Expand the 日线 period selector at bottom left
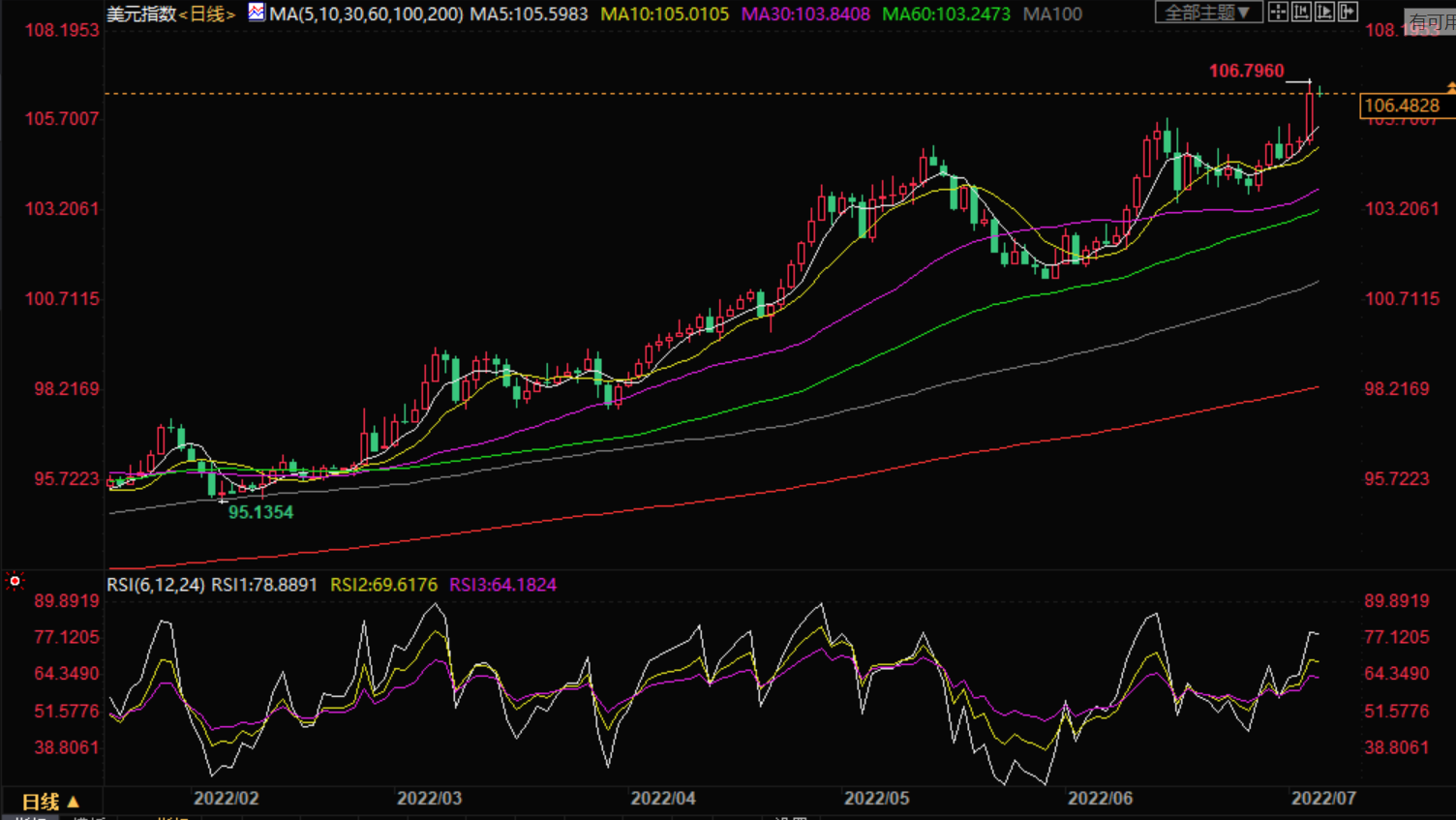1456x820 pixels. point(50,802)
